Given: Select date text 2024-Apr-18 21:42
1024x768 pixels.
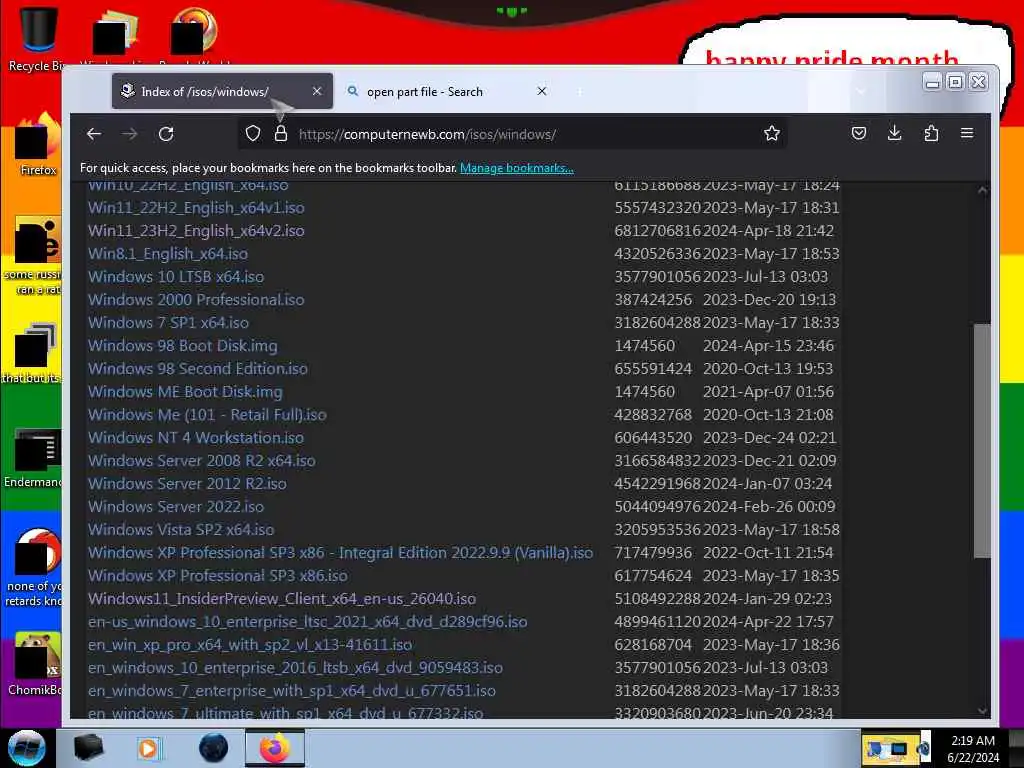Looking at the screenshot, I should pyautogui.click(x=769, y=231).
